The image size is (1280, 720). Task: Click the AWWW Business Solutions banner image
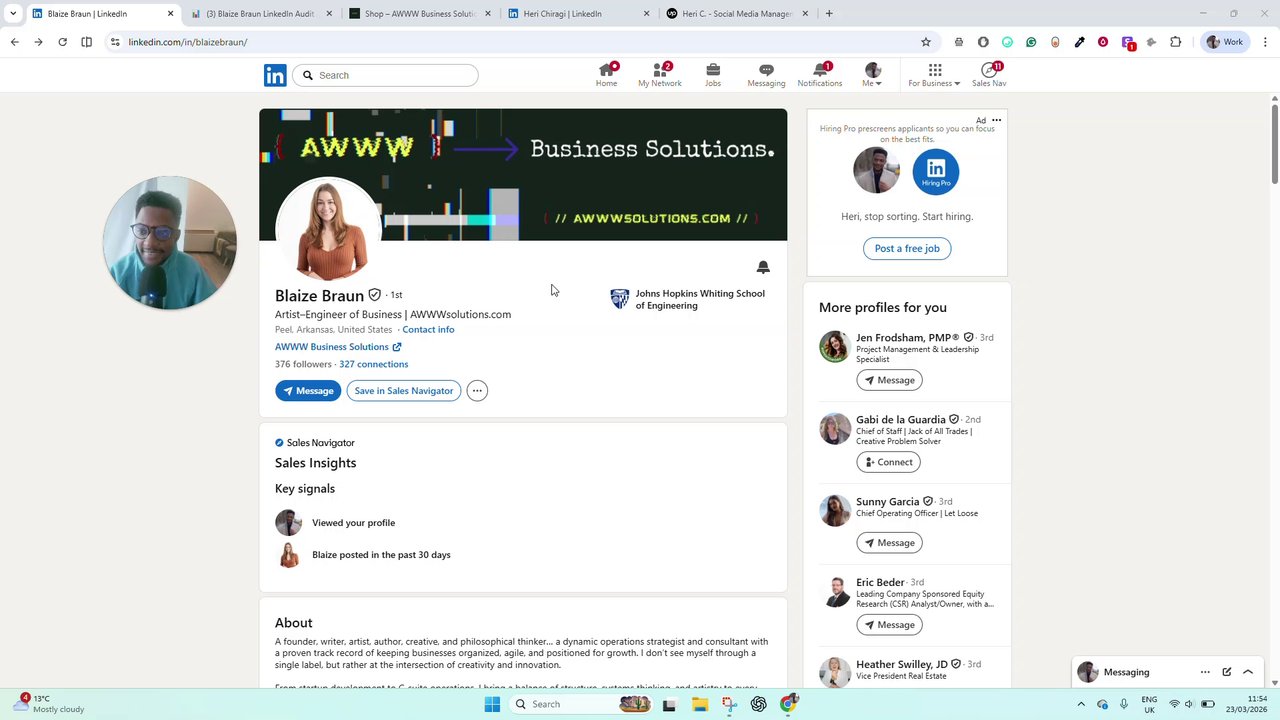(x=523, y=175)
